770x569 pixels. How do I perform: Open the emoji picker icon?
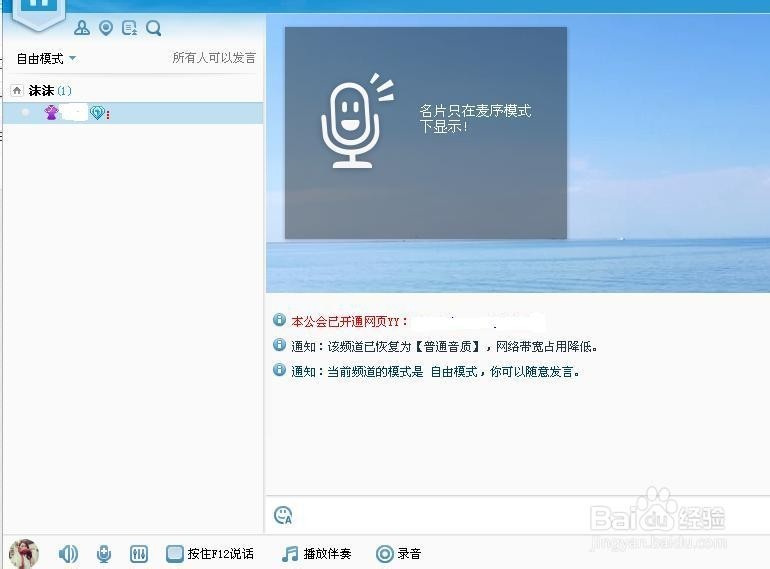click(283, 515)
